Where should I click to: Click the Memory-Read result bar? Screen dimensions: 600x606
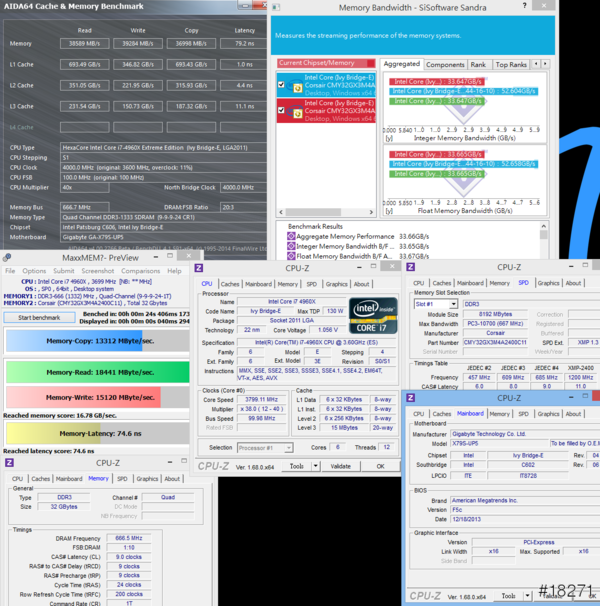click(x=98, y=372)
